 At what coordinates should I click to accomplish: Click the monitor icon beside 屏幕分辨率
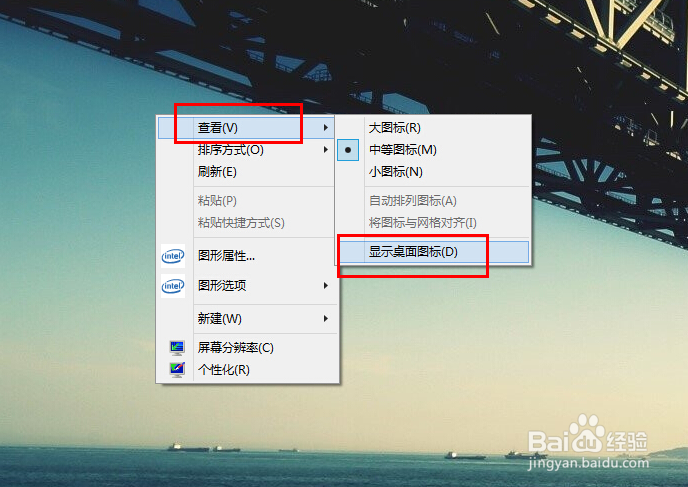[177, 347]
